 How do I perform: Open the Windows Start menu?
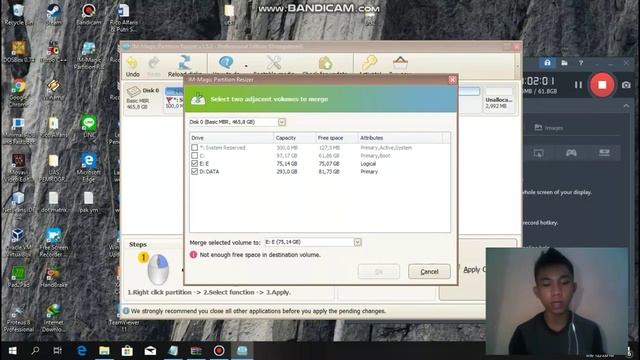(x=13, y=351)
